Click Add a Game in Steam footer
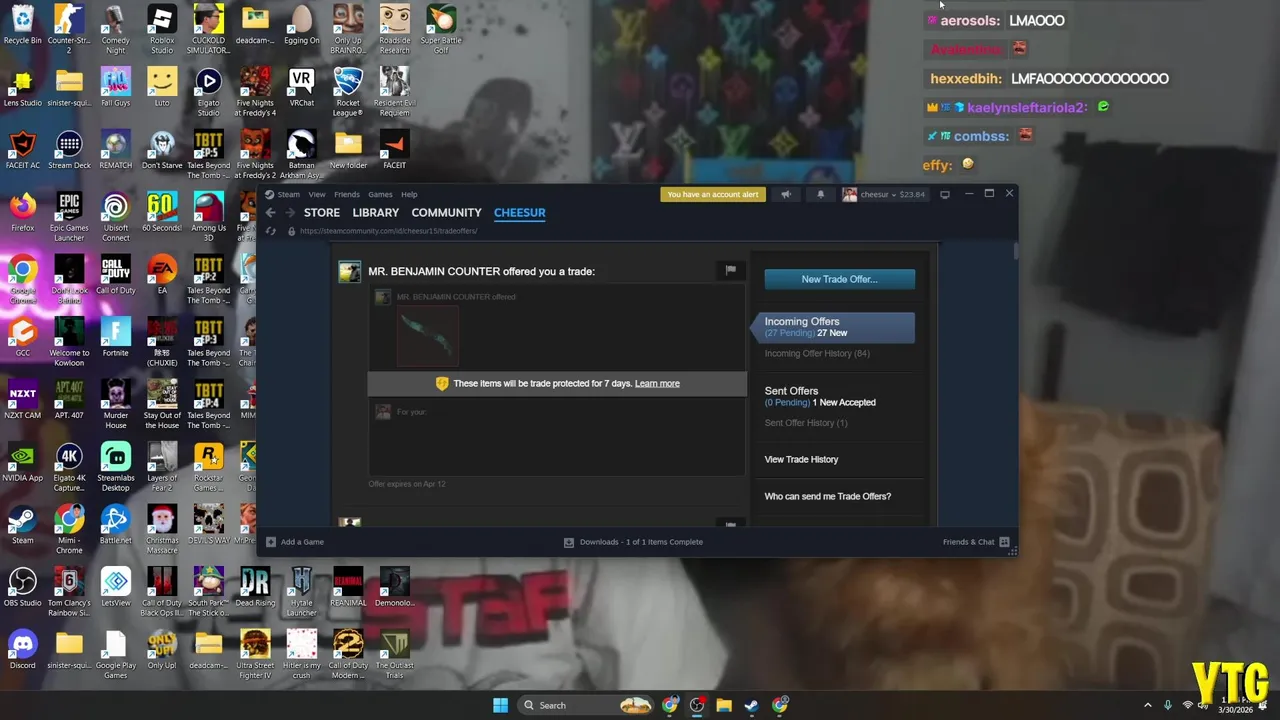Viewport: 1280px width, 720px height. (x=295, y=542)
